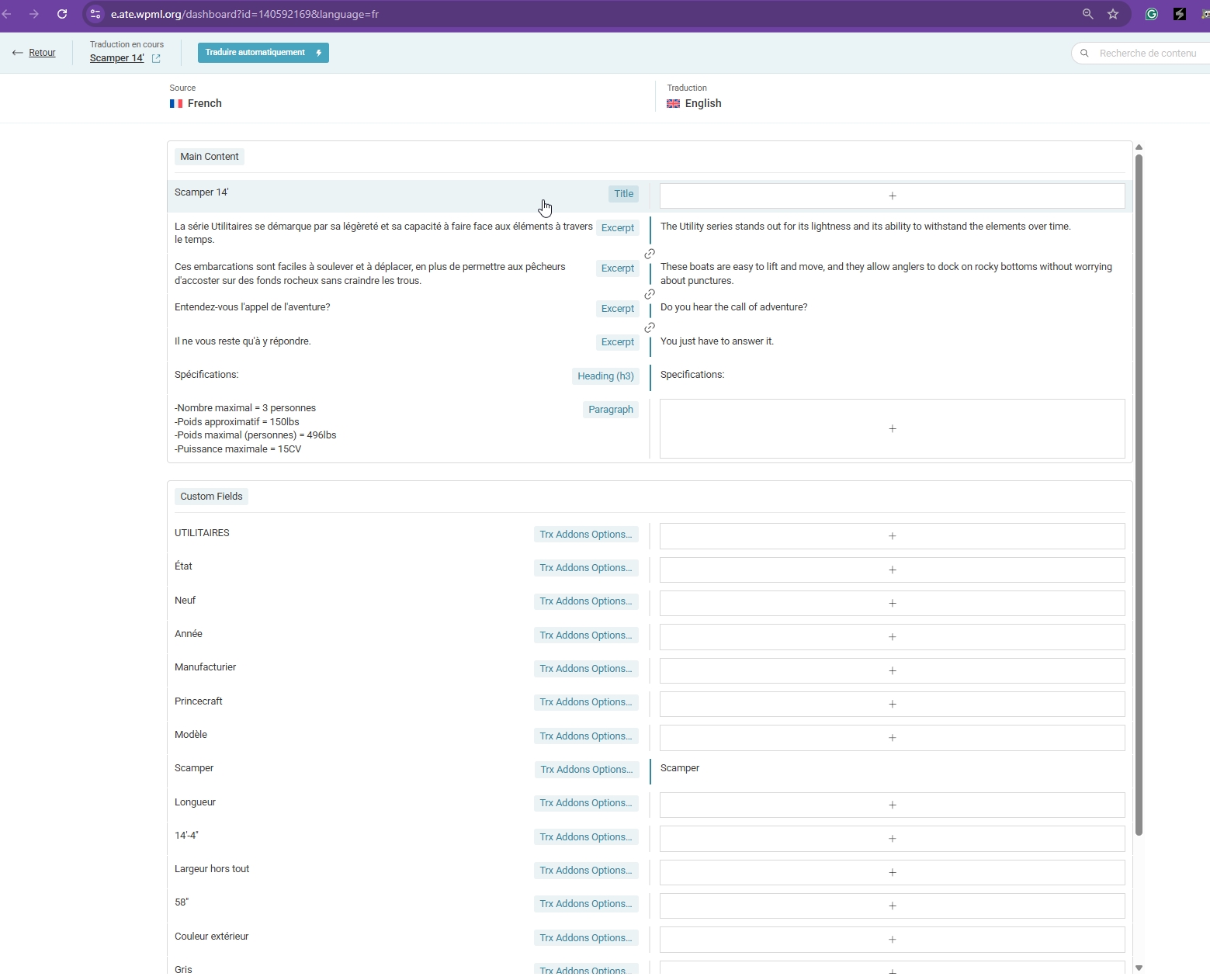Edit 'You just have to answer it.' translation
The width and height of the screenshot is (1210, 980).
(x=716, y=341)
